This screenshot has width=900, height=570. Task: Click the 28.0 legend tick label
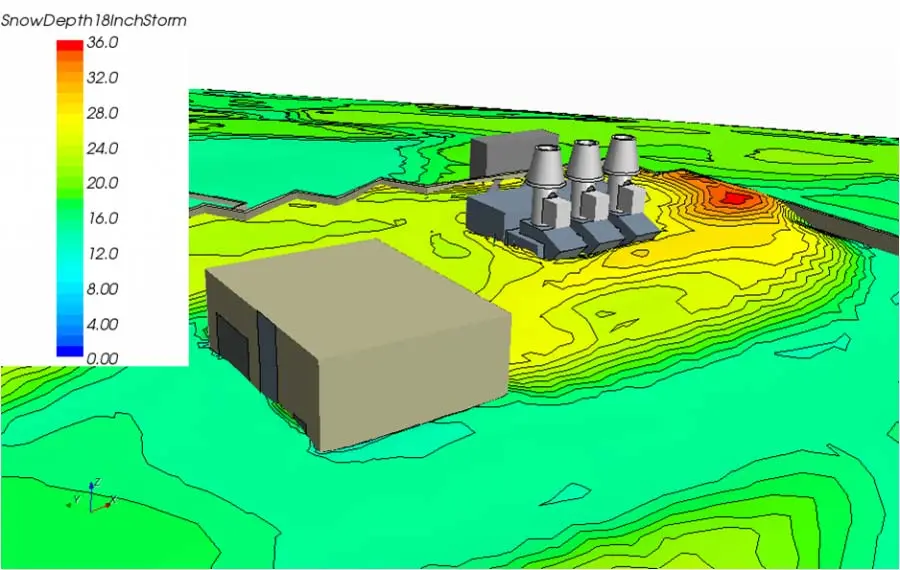pos(103,113)
